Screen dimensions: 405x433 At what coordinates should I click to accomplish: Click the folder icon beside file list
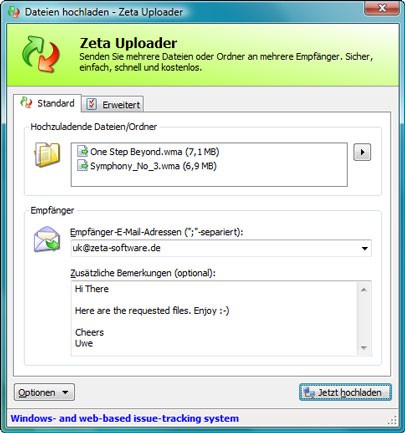(47, 155)
